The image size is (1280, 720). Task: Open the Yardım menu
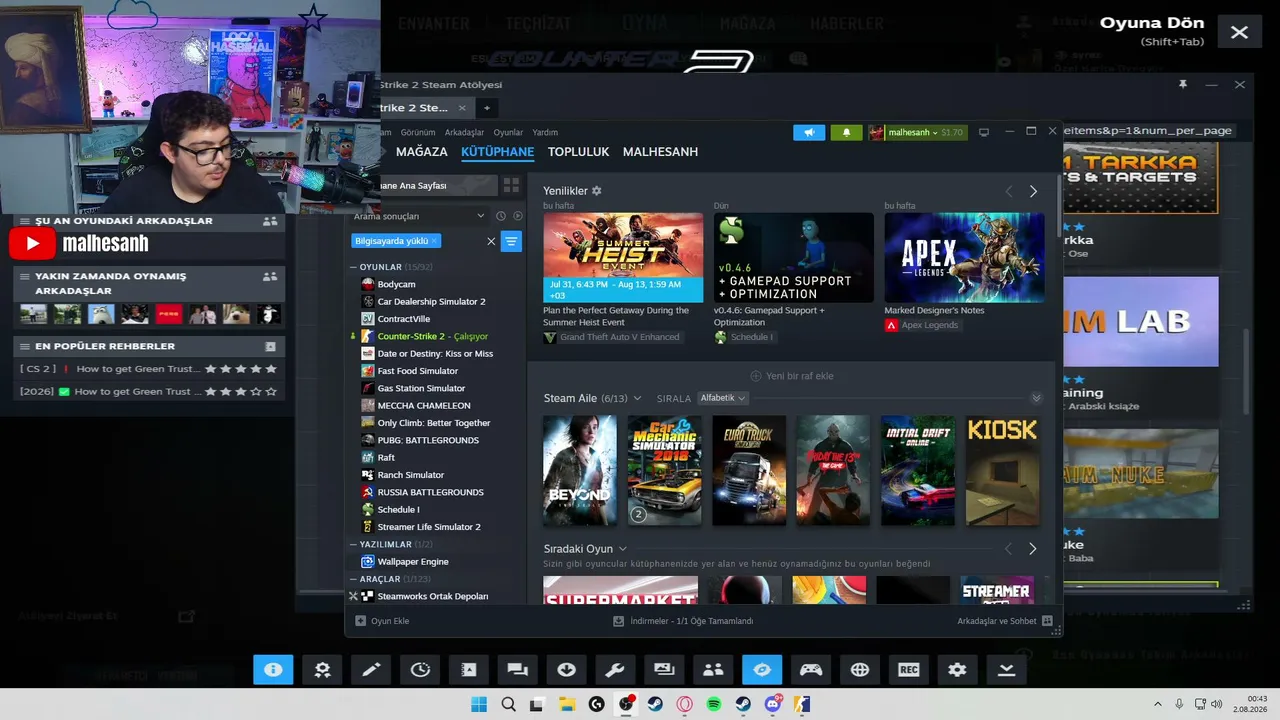545,132
